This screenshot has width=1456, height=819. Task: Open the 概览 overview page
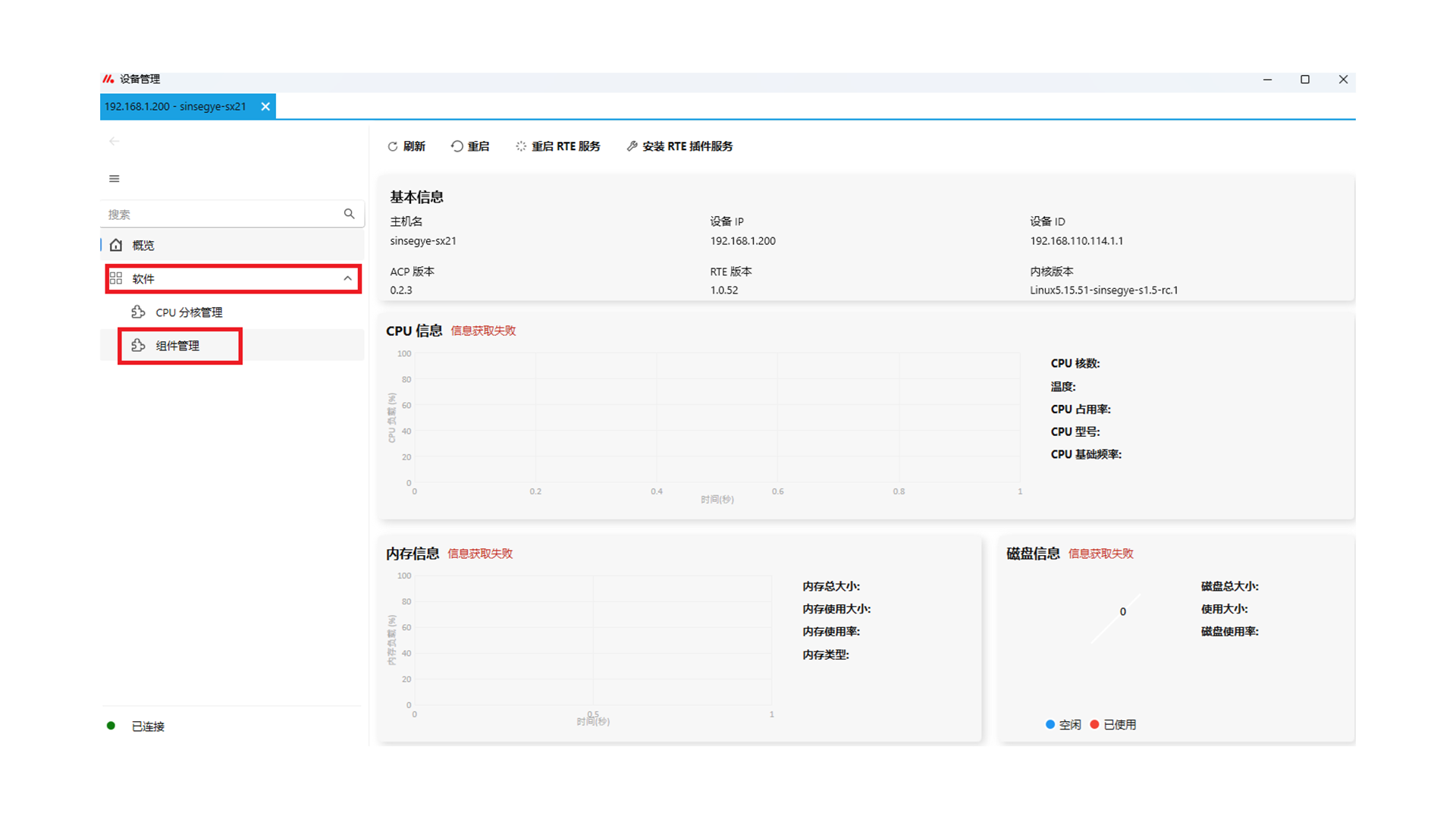(x=143, y=245)
